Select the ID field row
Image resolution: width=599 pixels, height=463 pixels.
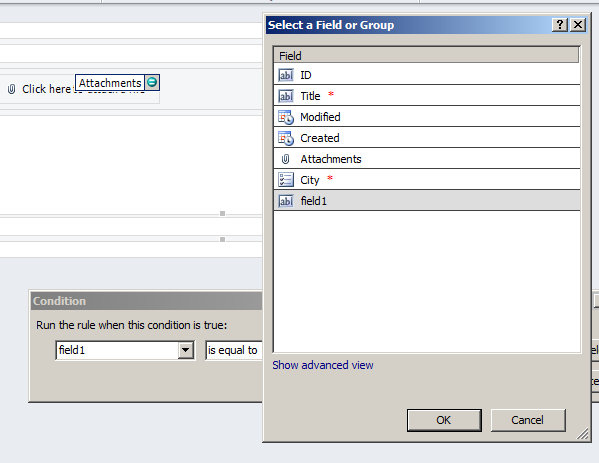tap(427, 74)
